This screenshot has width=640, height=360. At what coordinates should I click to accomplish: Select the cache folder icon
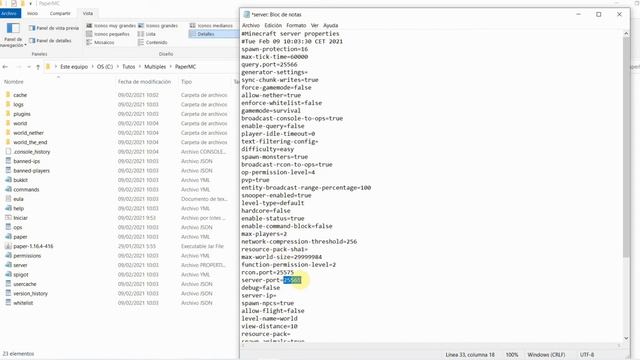pos(8,95)
